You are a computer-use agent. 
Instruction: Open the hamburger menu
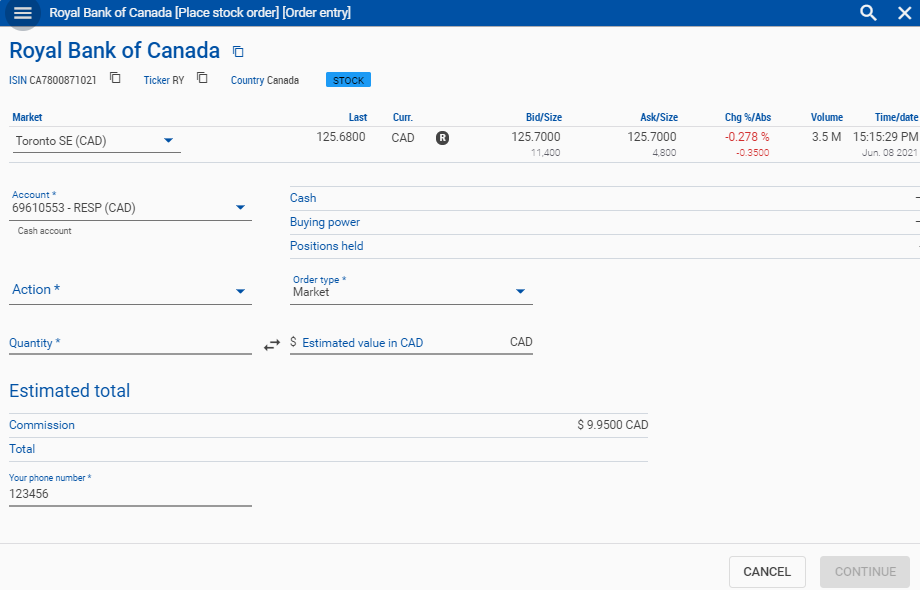tap(22, 13)
